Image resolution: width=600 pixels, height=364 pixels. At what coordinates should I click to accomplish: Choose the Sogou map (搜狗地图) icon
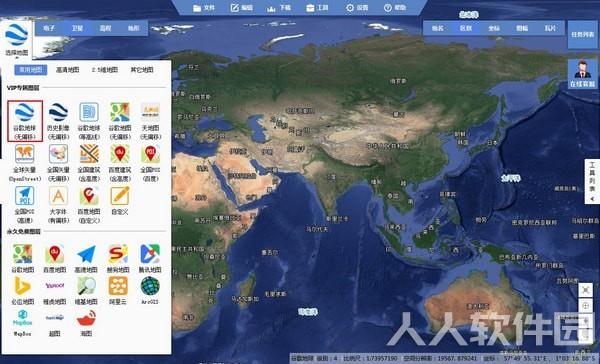pos(118,254)
